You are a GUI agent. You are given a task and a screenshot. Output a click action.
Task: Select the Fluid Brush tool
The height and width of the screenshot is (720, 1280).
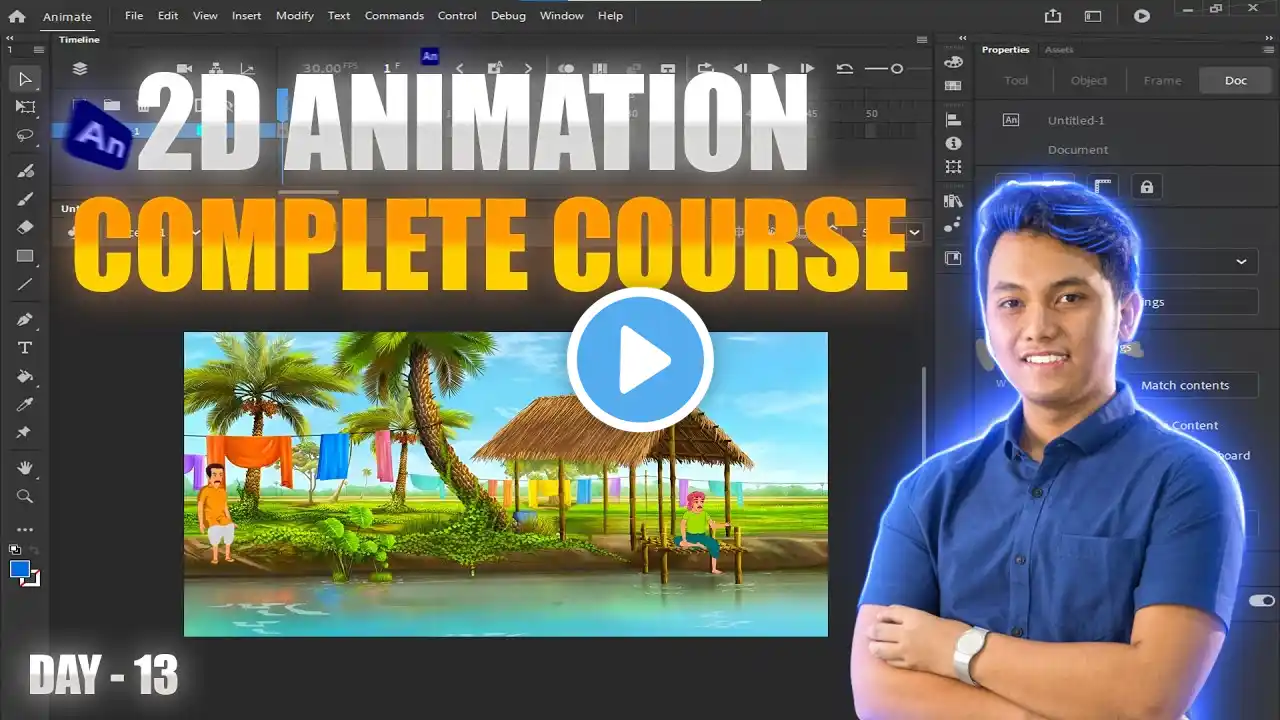(x=25, y=171)
